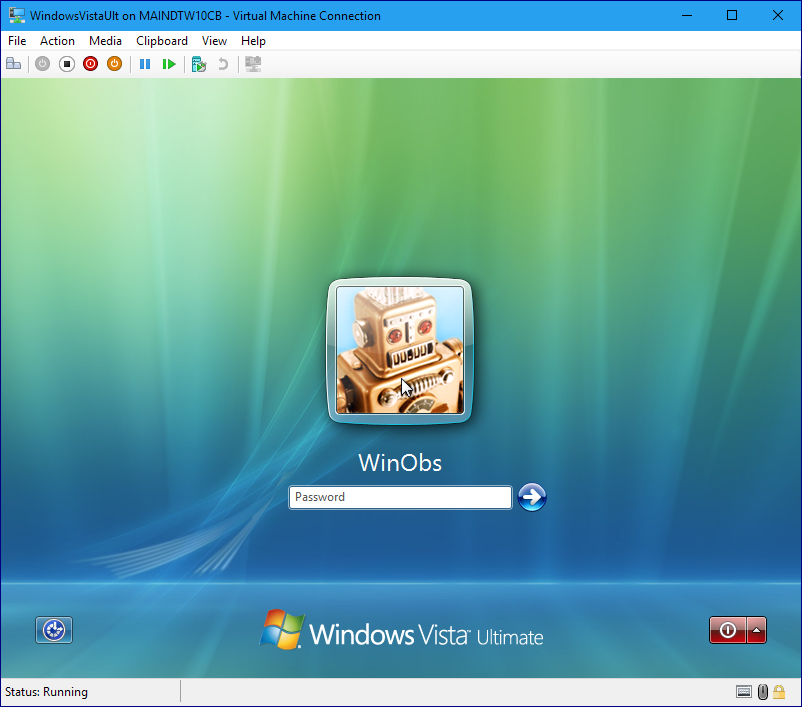Open the Ease of Access options

click(53, 629)
